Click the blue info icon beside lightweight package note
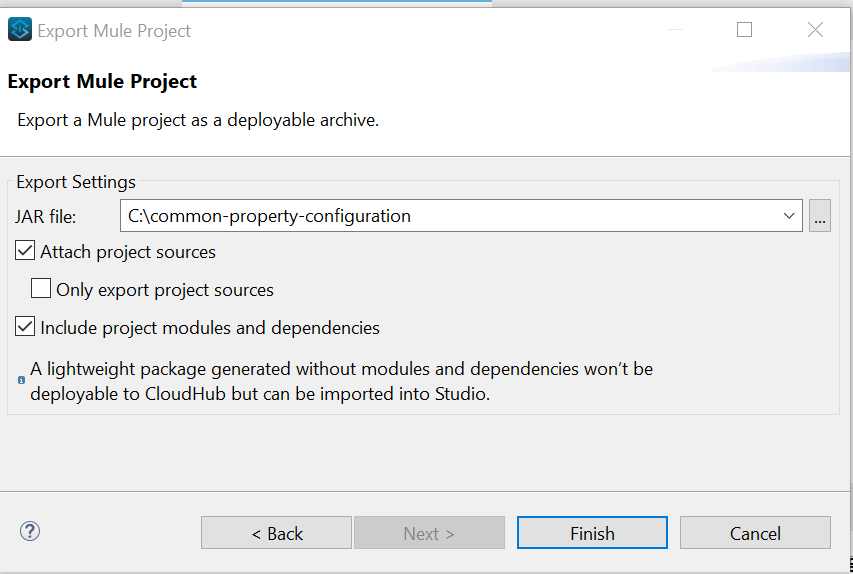This screenshot has width=853, height=574. point(22,380)
